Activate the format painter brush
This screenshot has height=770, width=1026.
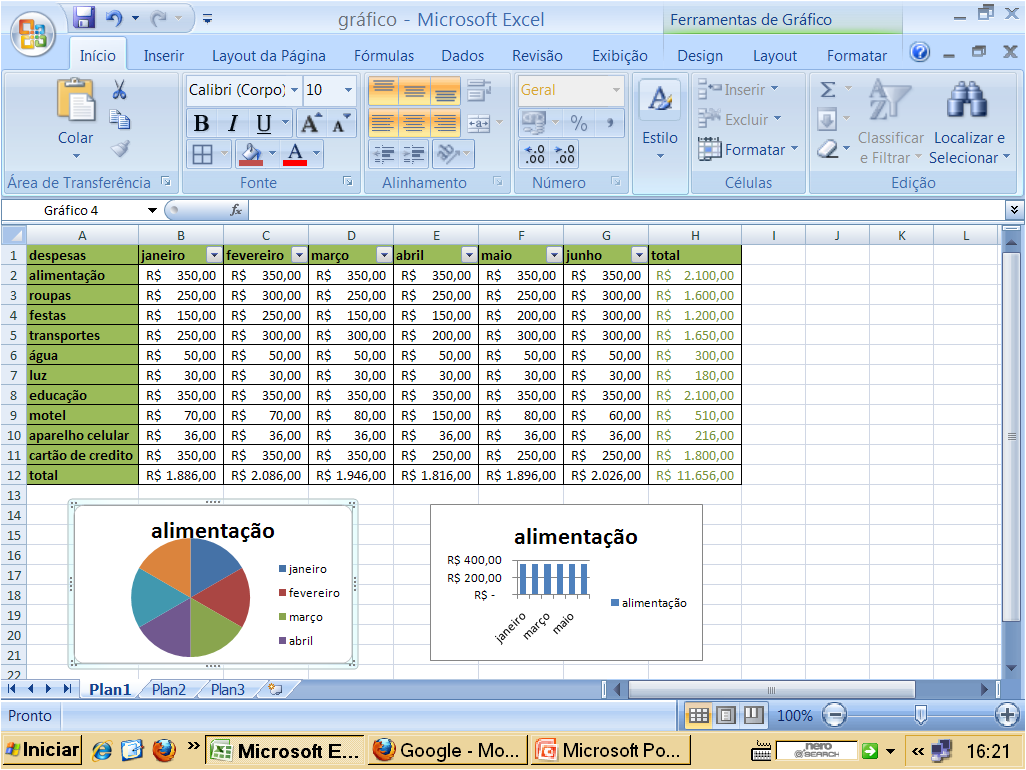point(120,149)
